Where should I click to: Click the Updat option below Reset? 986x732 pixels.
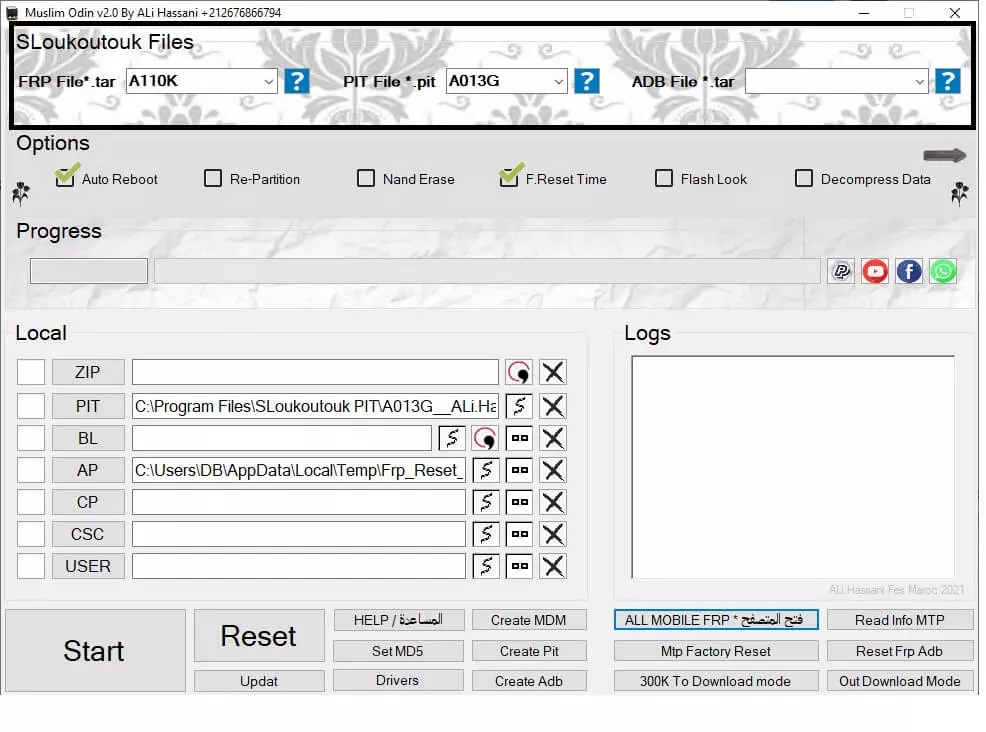pyautogui.click(x=258, y=681)
